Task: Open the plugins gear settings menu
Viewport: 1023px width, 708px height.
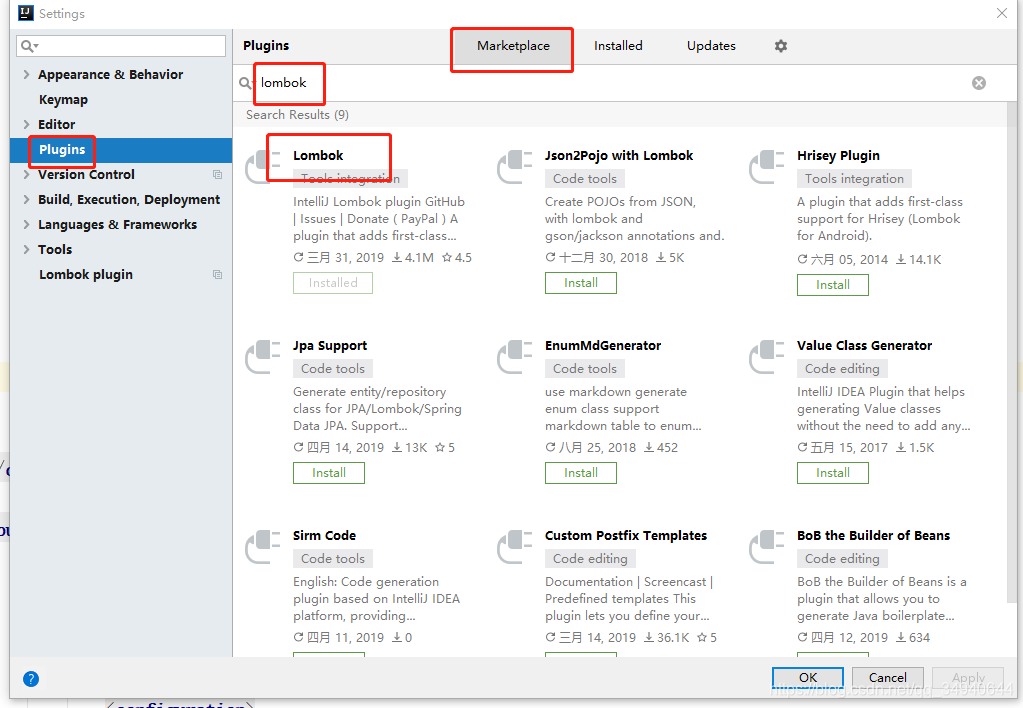Action: [780, 46]
